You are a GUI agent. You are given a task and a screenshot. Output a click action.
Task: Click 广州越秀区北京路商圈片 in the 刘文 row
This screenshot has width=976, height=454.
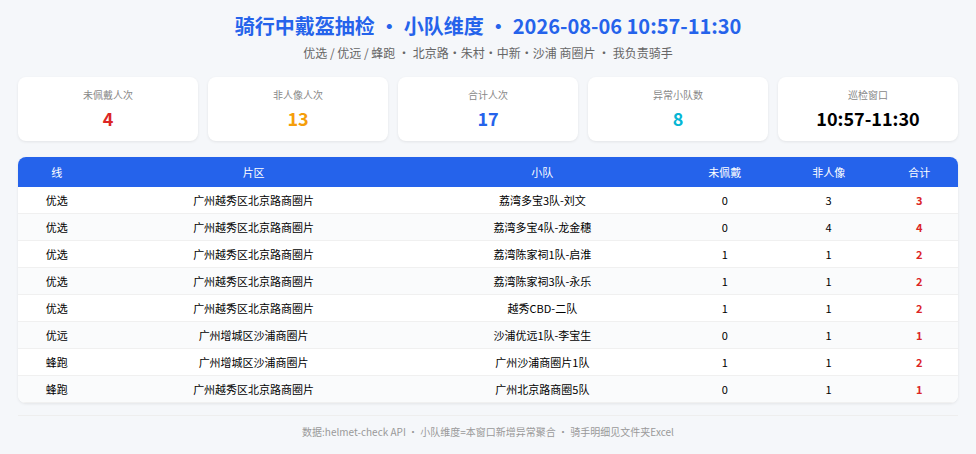click(253, 201)
